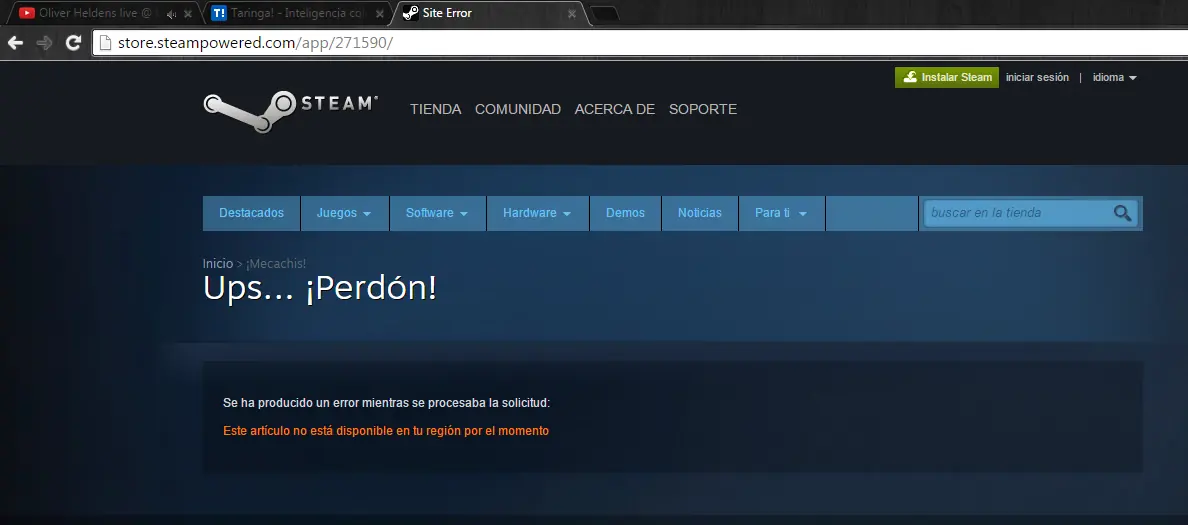This screenshot has width=1188, height=525.
Task: Click the browser forward arrow
Action: [x=45, y=43]
